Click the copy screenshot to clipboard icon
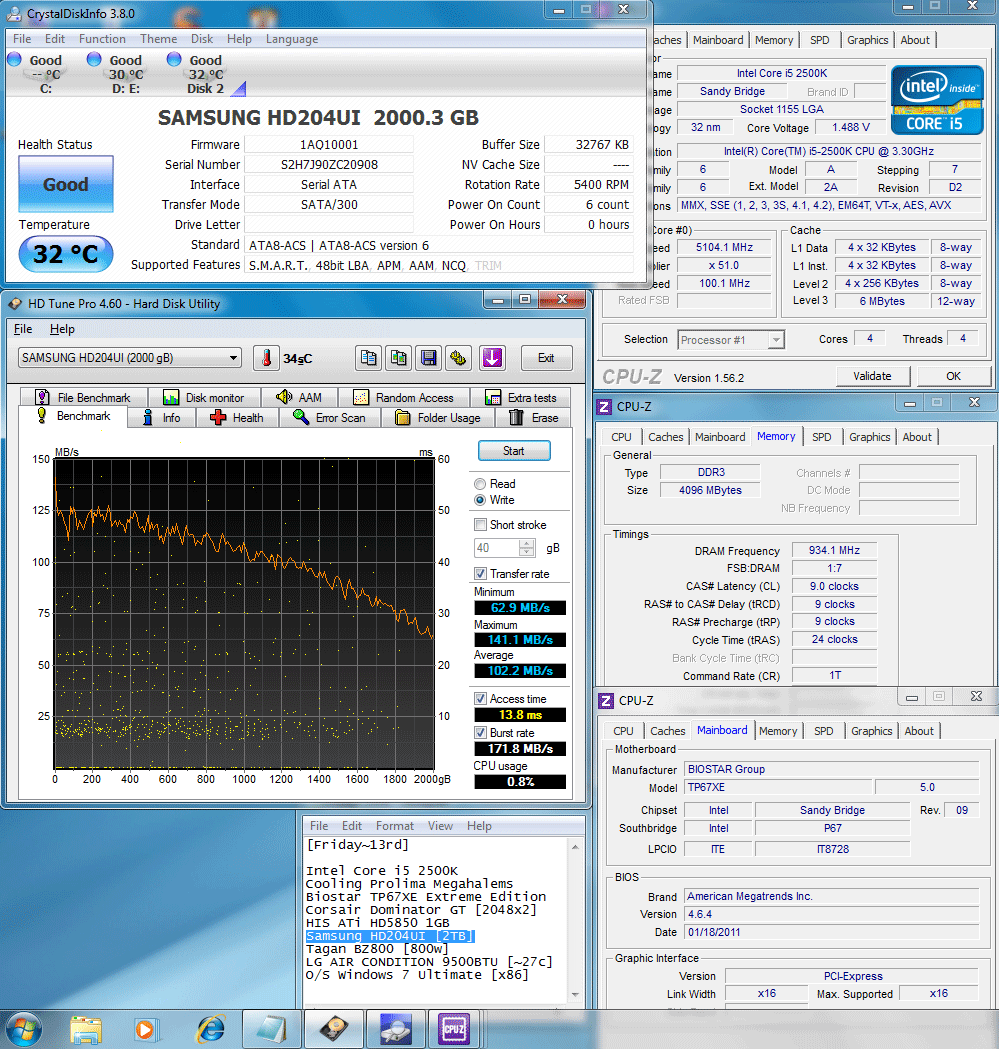The width and height of the screenshot is (999, 1049). click(x=399, y=358)
